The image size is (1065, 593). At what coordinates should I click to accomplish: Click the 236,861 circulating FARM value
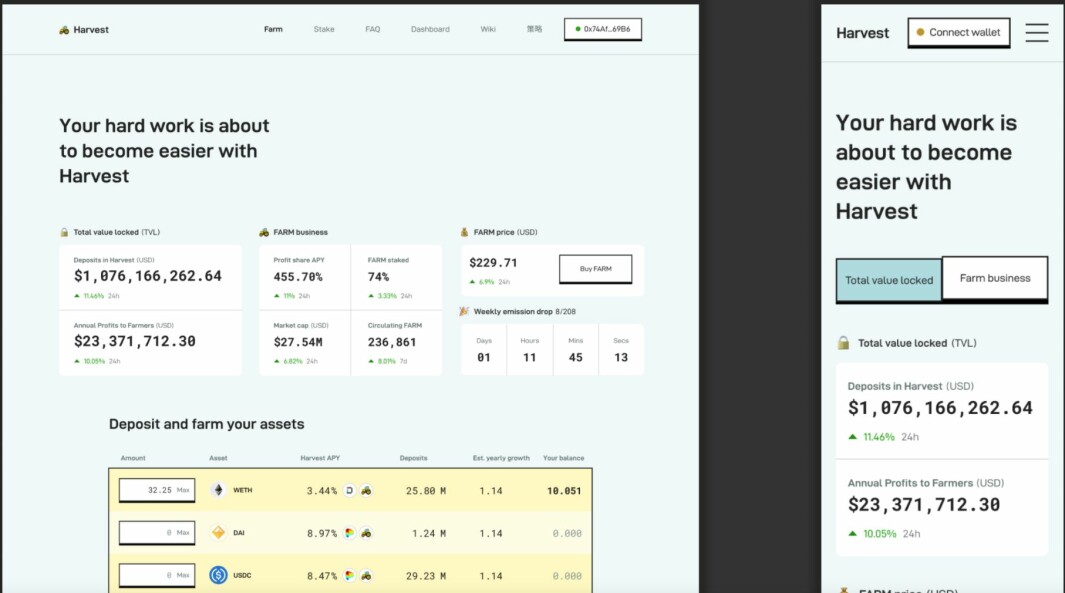[392, 342]
